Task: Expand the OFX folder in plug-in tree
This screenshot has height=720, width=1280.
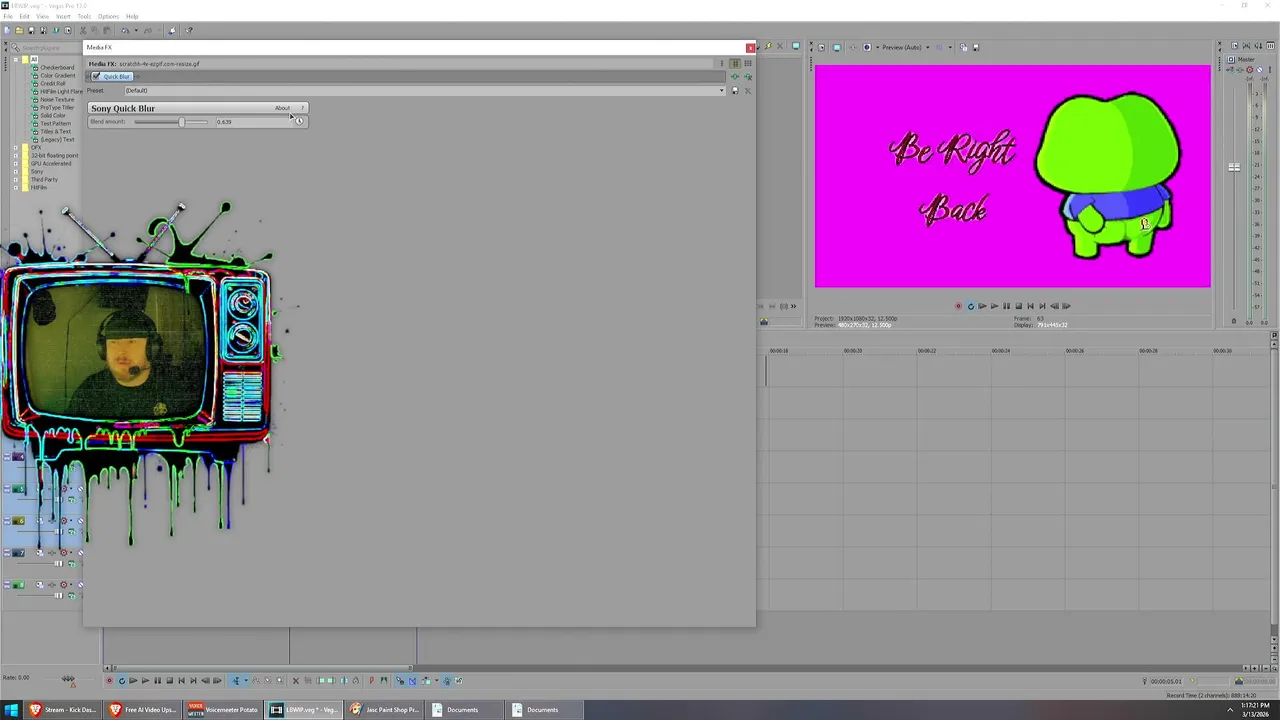Action: pos(15,148)
